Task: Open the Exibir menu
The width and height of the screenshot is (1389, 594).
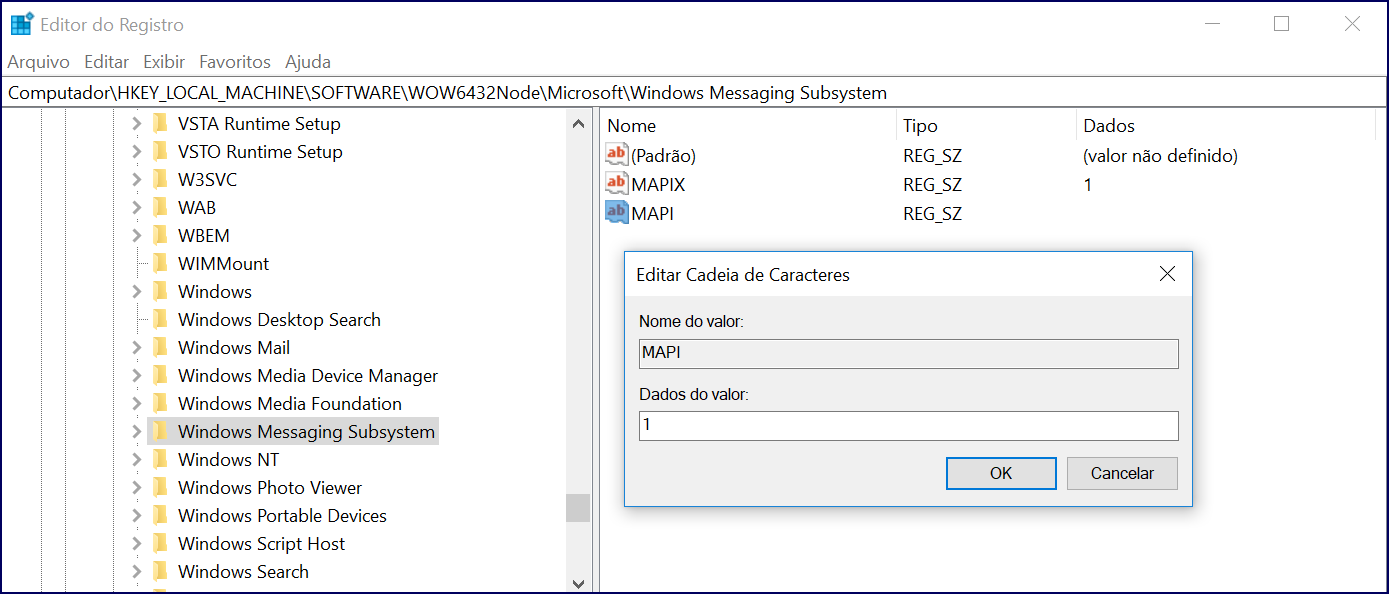Action: [164, 62]
